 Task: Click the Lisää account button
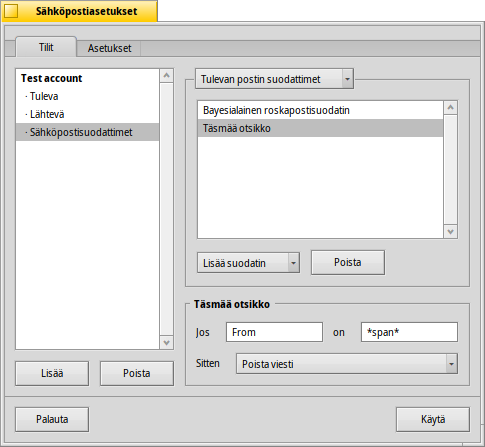52,373
